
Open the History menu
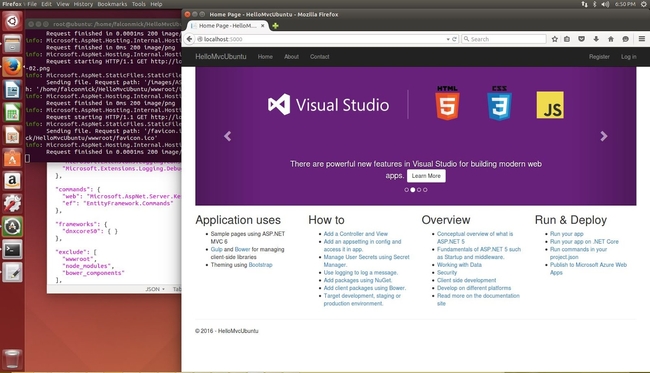click(x=83, y=4)
